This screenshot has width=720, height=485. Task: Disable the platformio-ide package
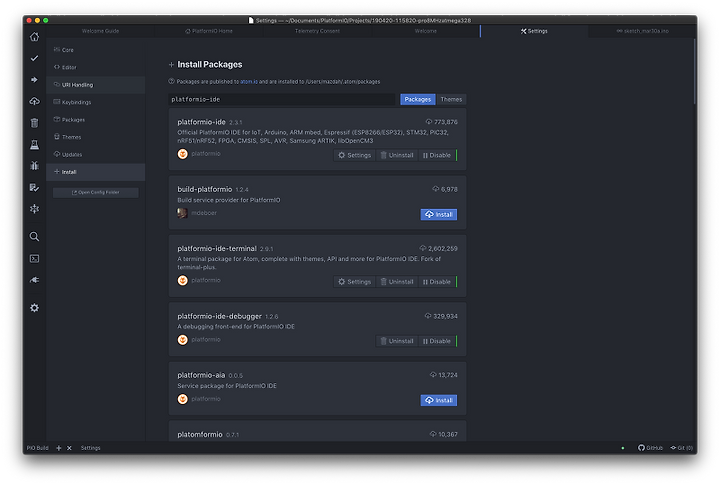coord(437,156)
